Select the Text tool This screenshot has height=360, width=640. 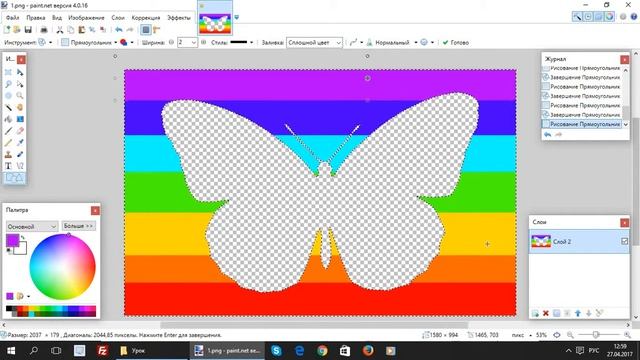point(8,166)
